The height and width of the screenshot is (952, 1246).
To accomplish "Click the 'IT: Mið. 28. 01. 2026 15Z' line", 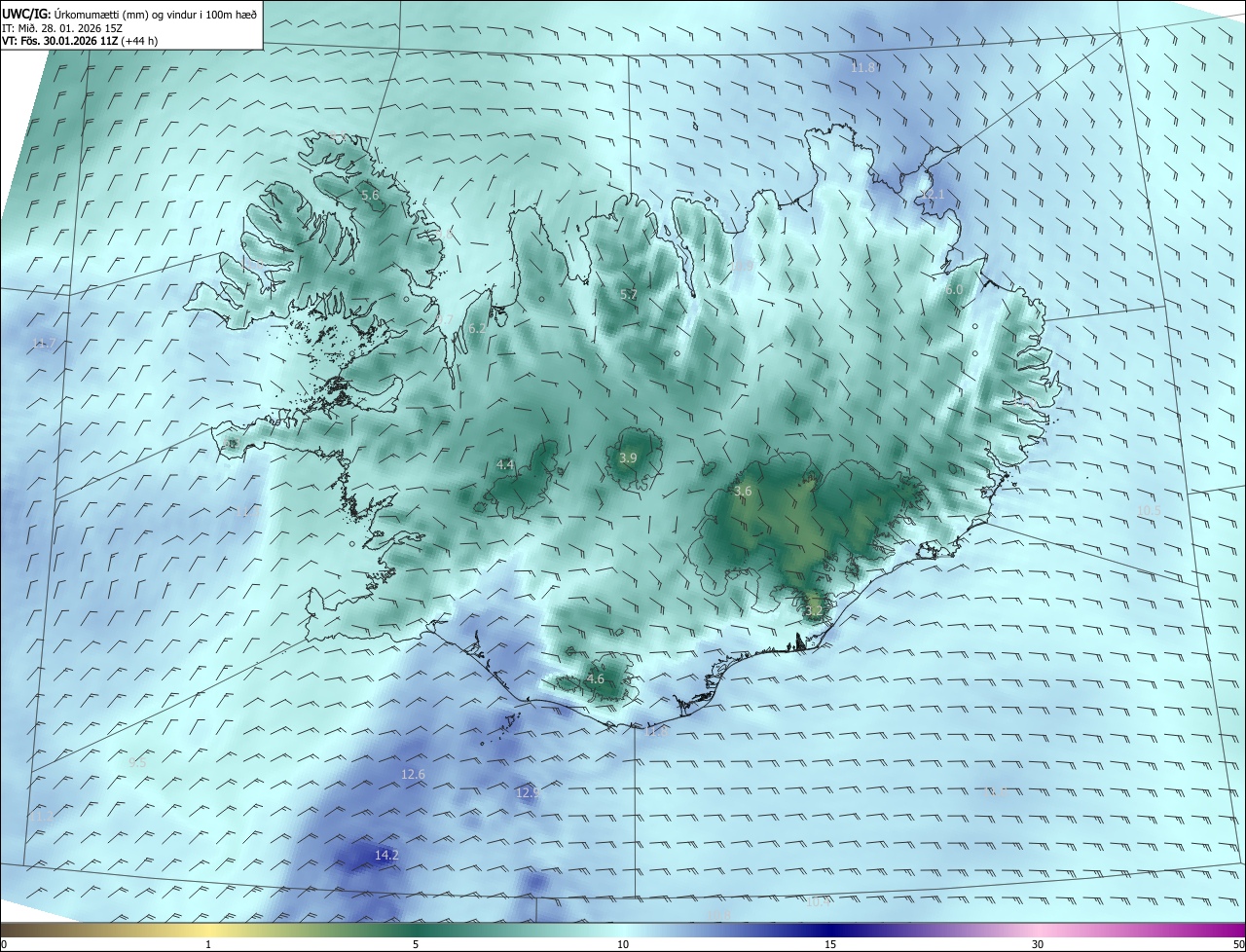I will [x=61, y=28].
